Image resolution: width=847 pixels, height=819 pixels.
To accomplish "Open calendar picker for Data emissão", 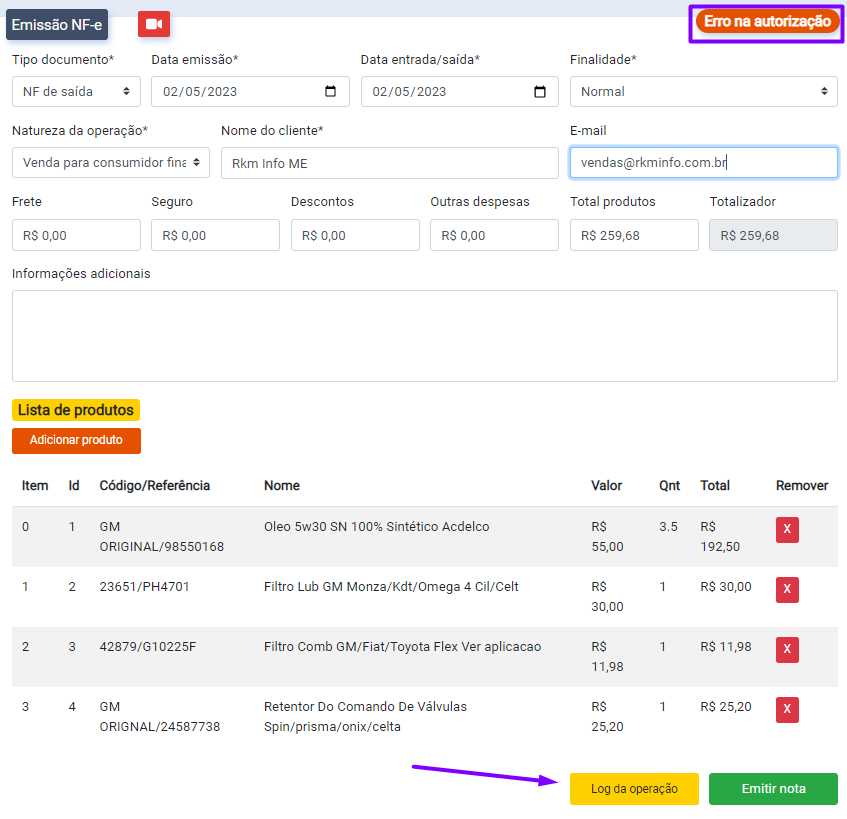I will tap(331, 92).
